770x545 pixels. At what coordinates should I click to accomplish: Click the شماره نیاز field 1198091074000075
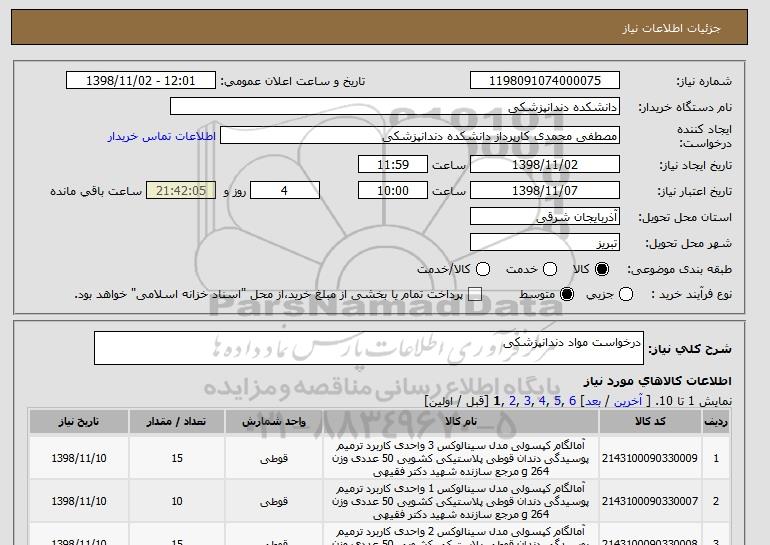545,81
